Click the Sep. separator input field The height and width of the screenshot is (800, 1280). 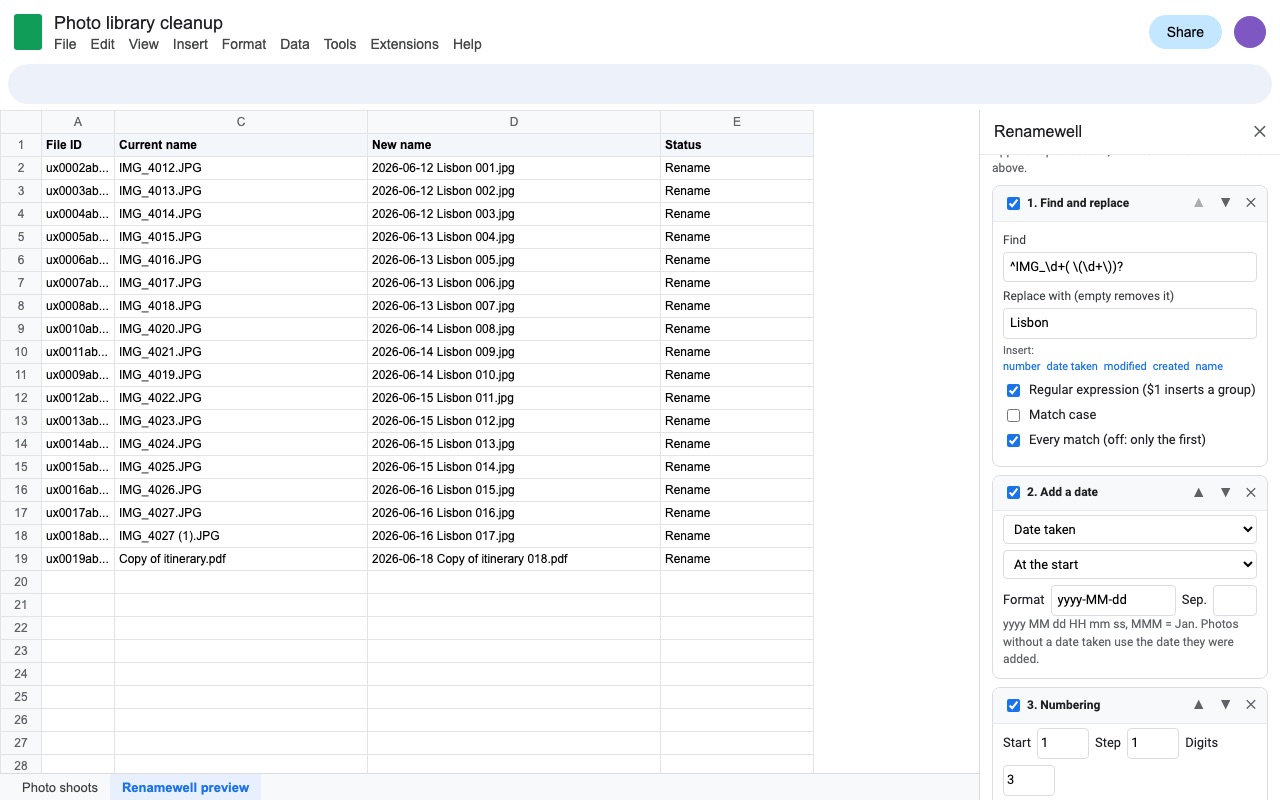click(1234, 600)
